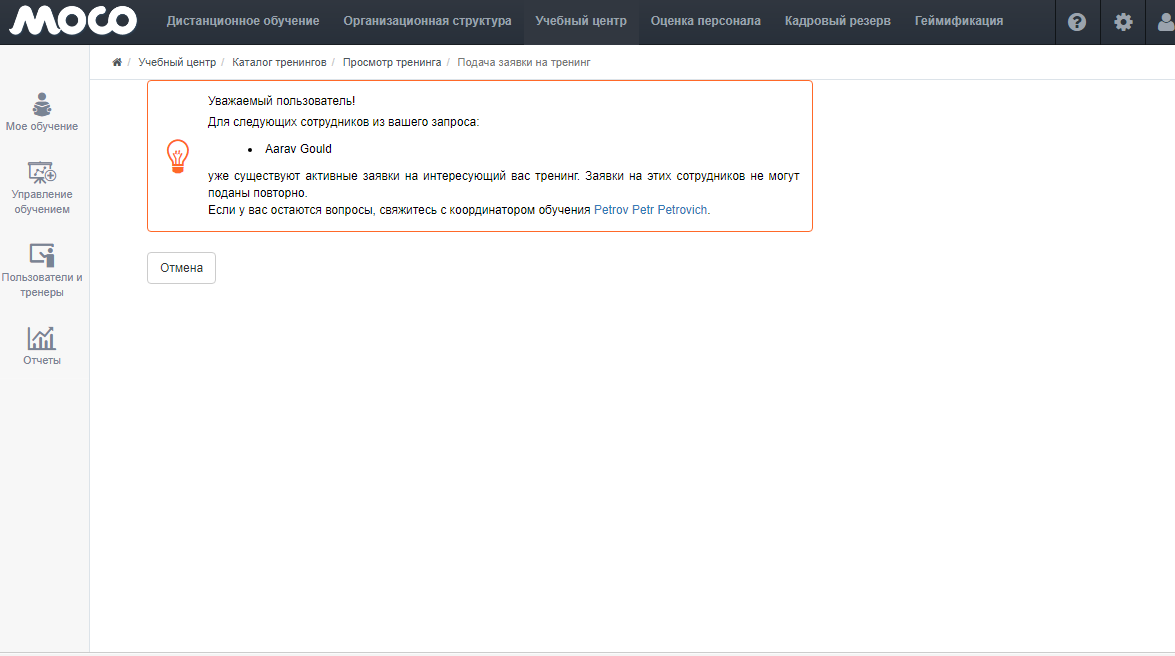The width and height of the screenshot is (1175, 656).
Task: Click the MOCO logo
Action: point(72,21)
